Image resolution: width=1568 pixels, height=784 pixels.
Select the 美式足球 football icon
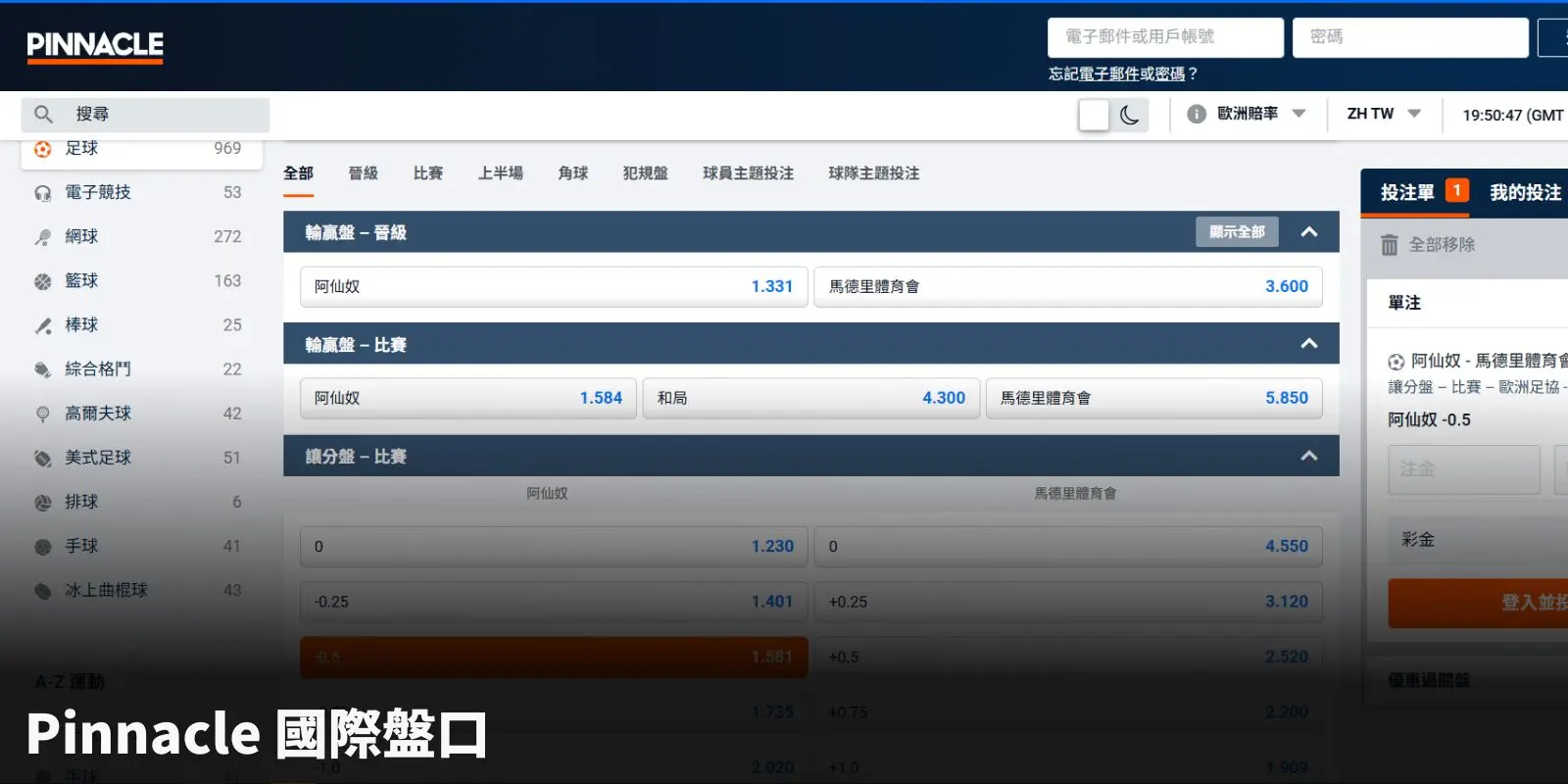coord(42,458)
